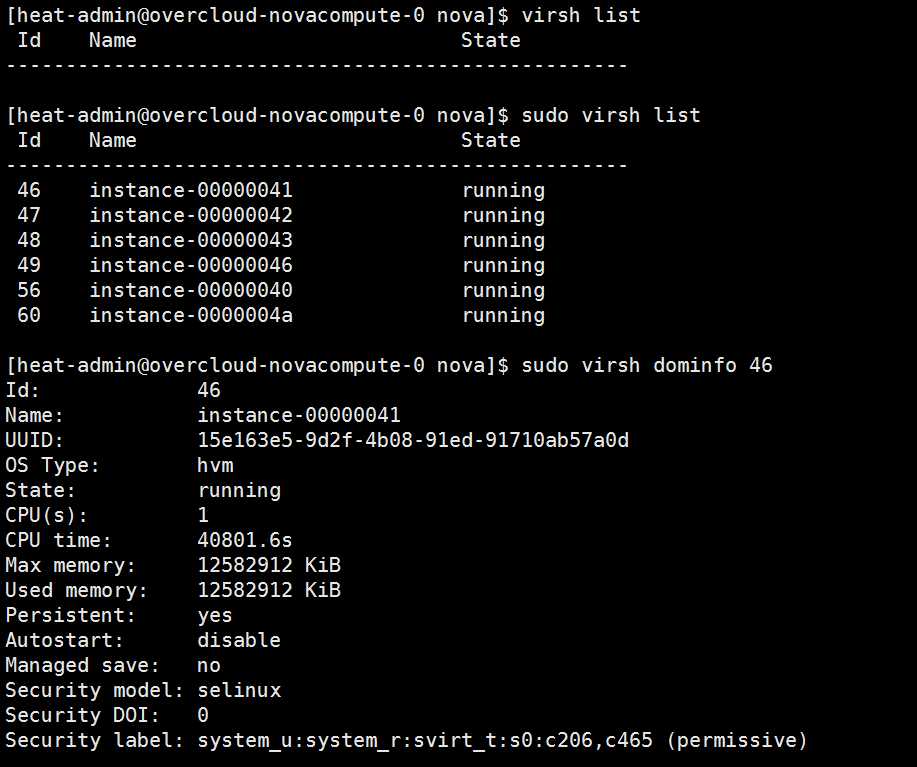Click the instance-00000040 domain name

[x=191, y=290]
